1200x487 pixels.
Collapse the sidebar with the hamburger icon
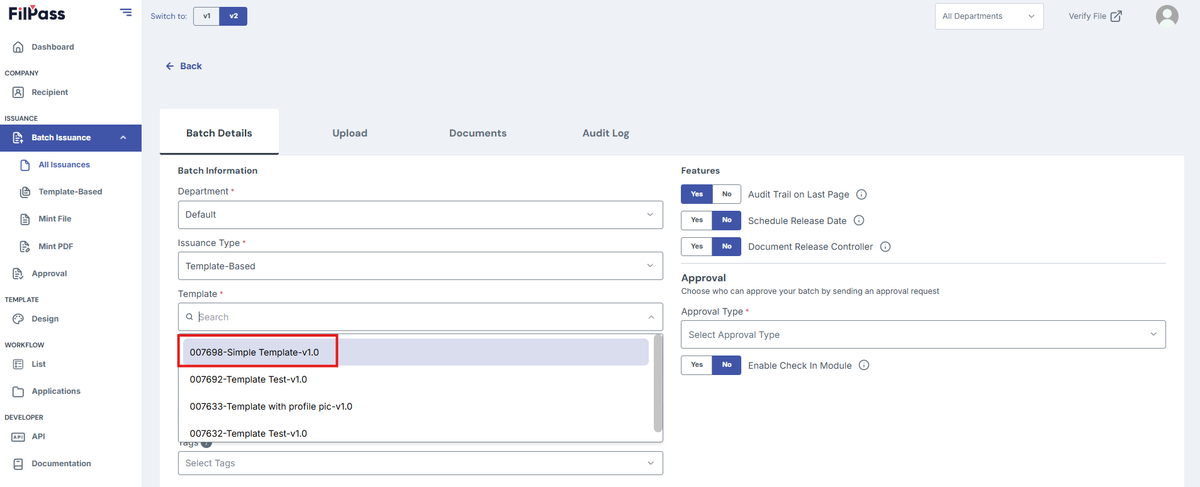[125, 13]
